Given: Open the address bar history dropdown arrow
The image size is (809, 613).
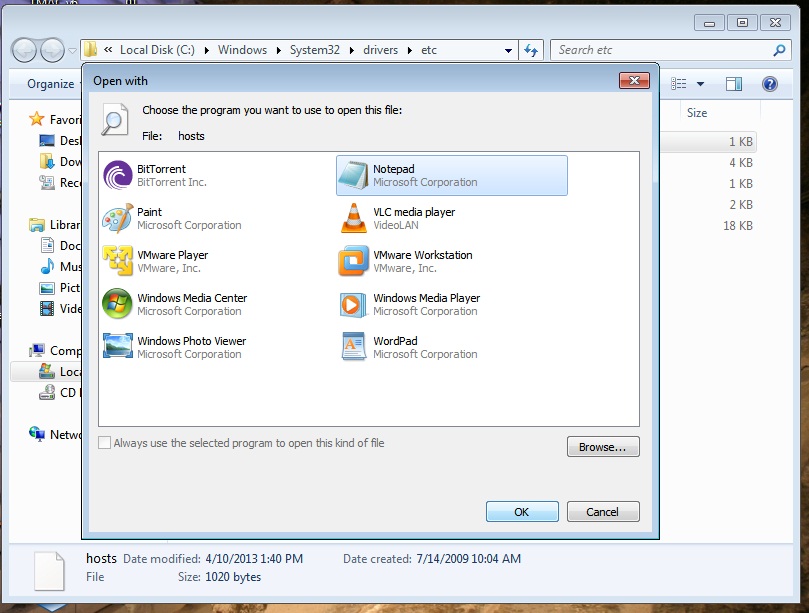Looking at the screenshot, I should 508,51.
